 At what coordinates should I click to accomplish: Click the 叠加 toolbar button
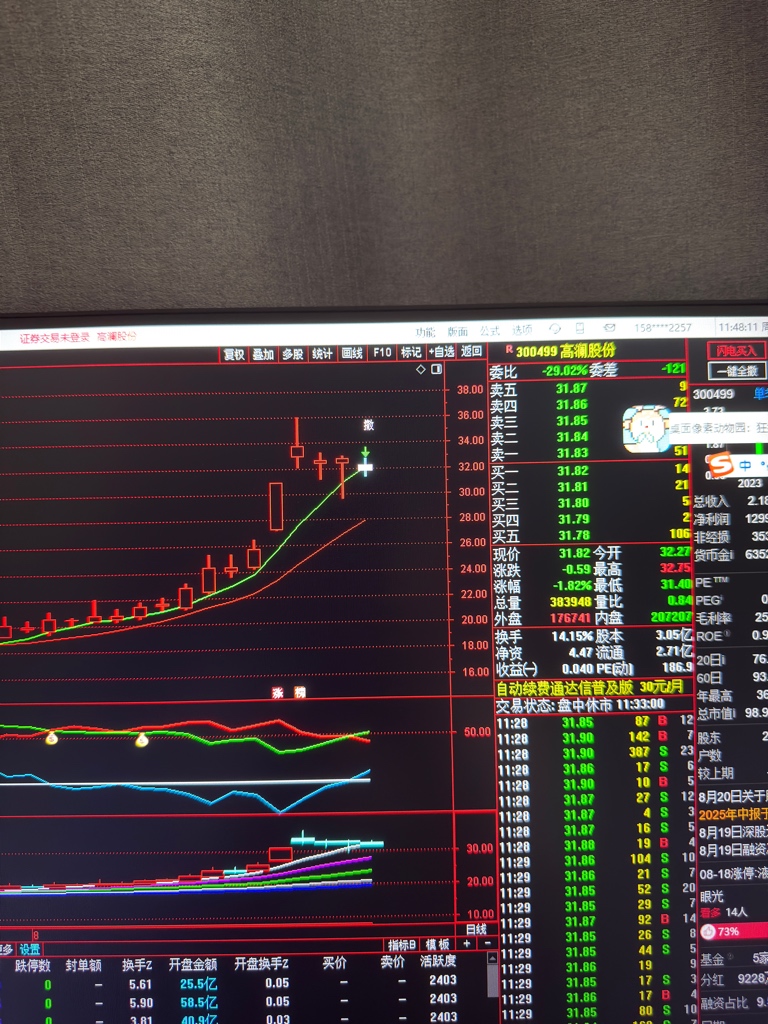[263, 354]
